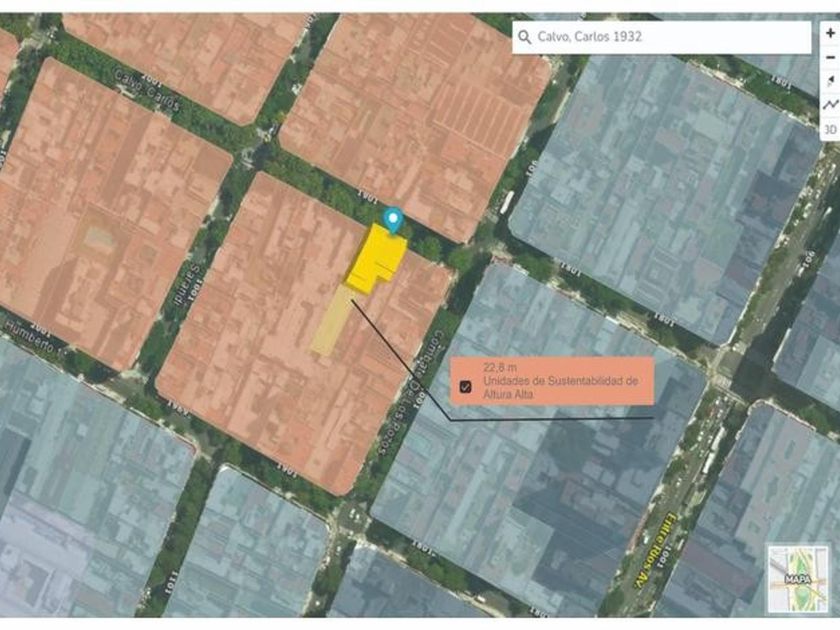Reset map orientation with compass arrow
Screen dimensions: 840x630
tap(830, 81)
